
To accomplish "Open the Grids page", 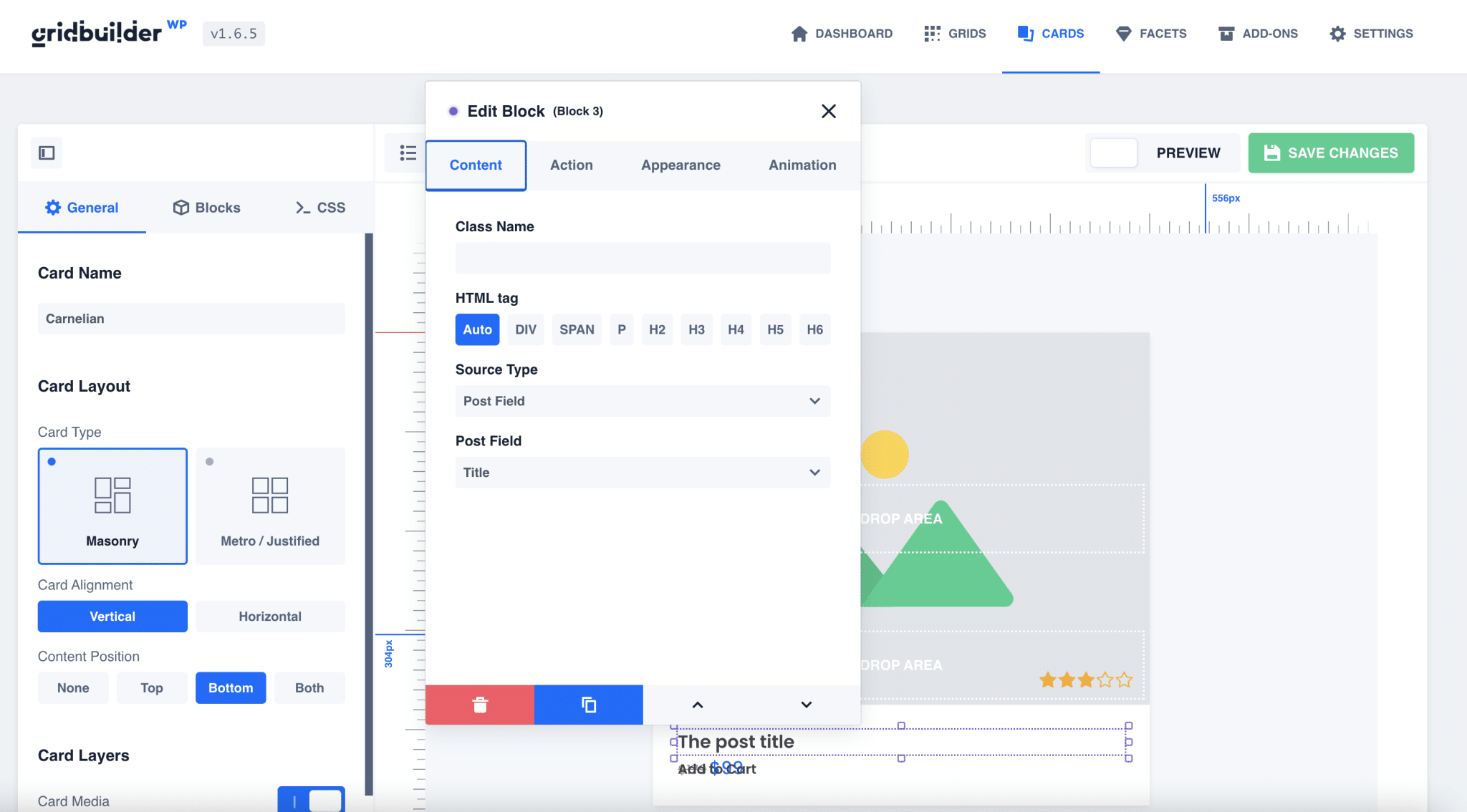I will coord(955,34).
